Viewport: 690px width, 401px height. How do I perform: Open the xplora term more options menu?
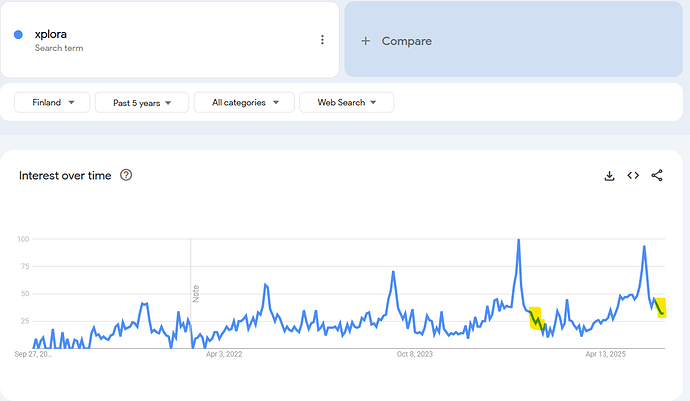[x=322, y=40]
